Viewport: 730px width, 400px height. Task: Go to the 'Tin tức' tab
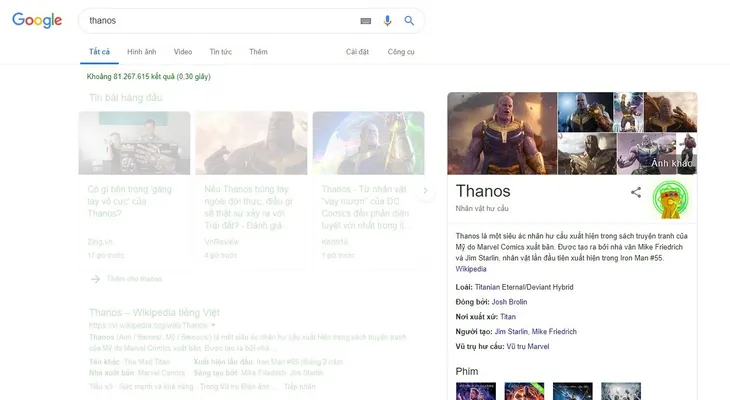tap(220, 52)
